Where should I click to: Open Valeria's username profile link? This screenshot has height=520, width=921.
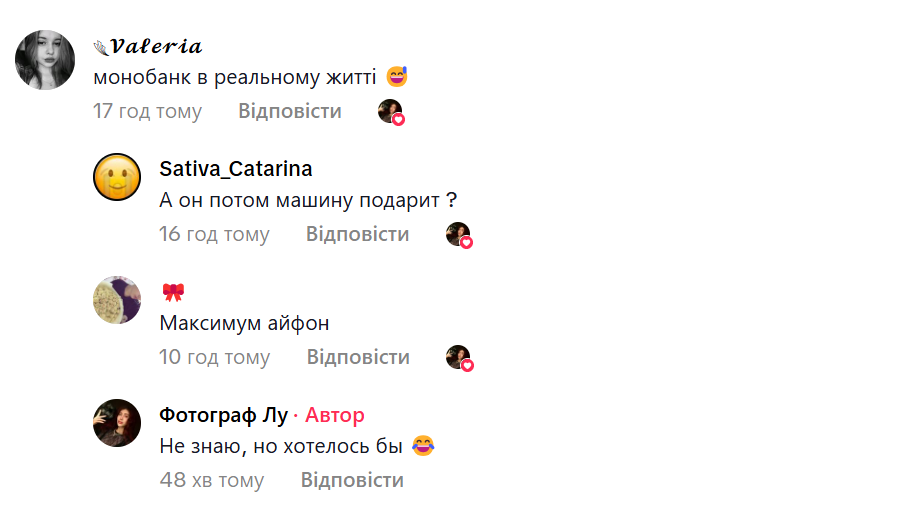tap(156, 47)
